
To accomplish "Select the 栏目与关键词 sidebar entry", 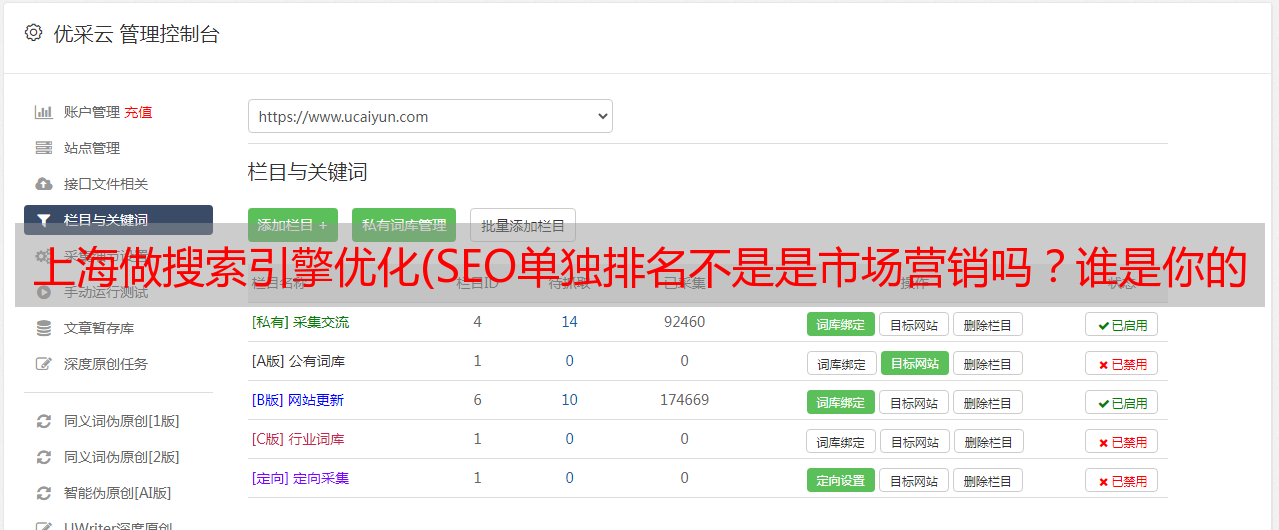I will click(118, 220).
